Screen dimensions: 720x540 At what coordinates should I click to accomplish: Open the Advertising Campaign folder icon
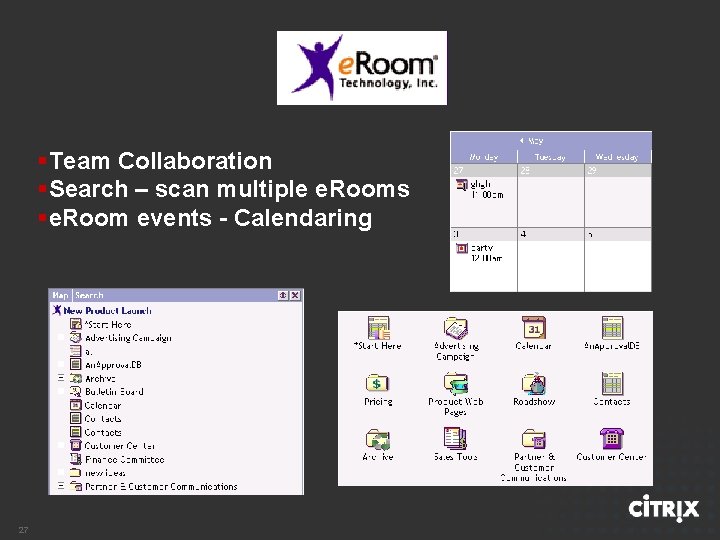(456, 328)
